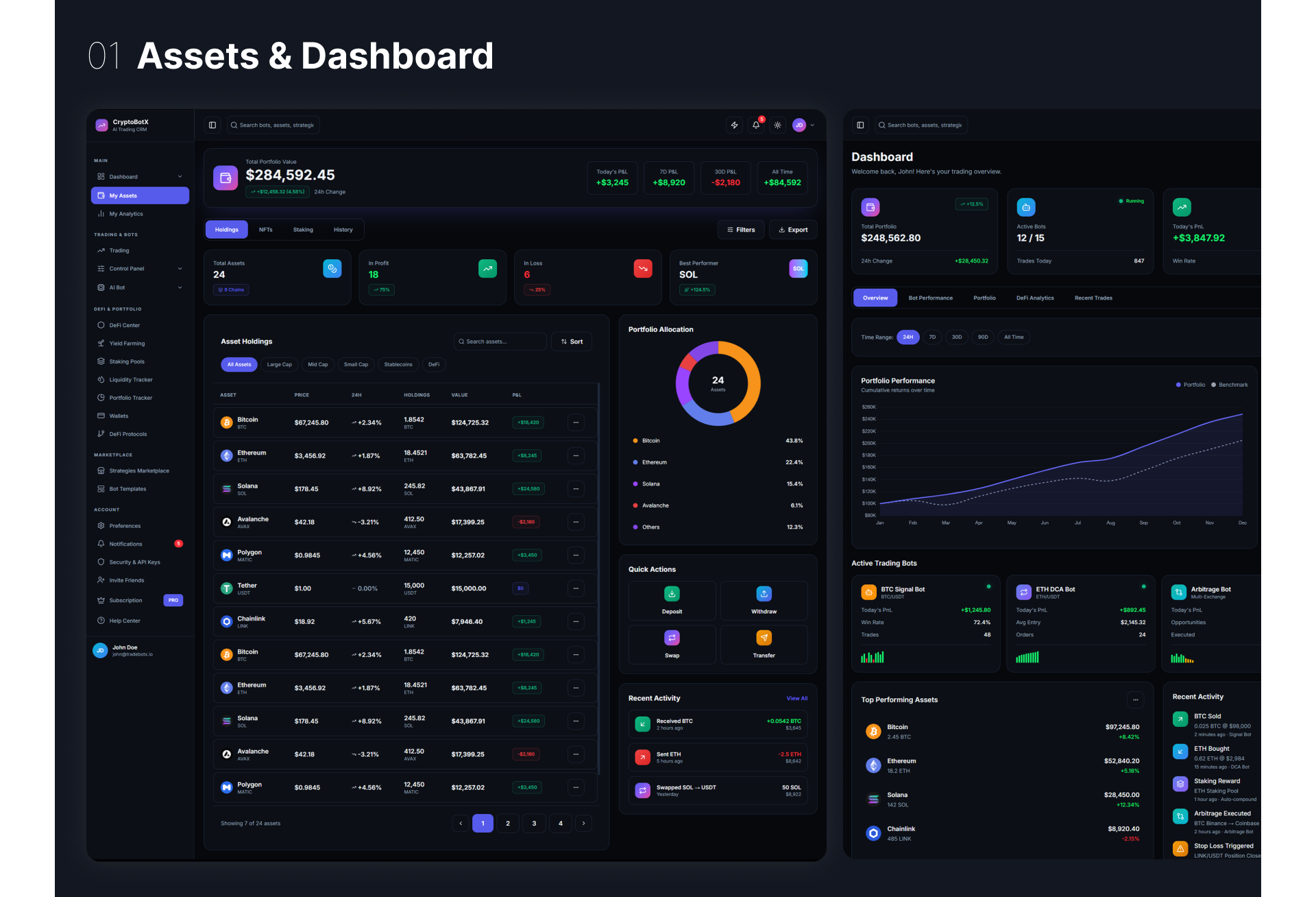Select the My Assets sidebar item
This screenshot has width=1316, height=897.
(140, 195)
